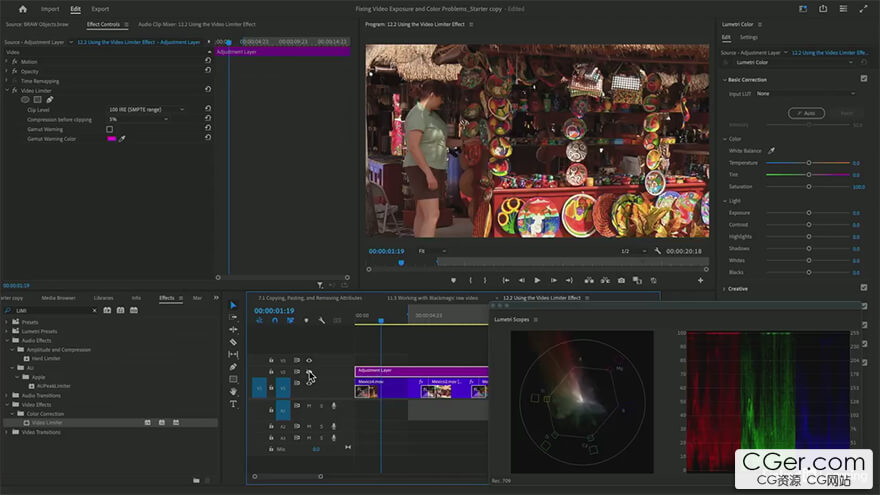Click the Auto button in Lumetri Color
The width and height of the screenshot is (880, 495).
806,113
